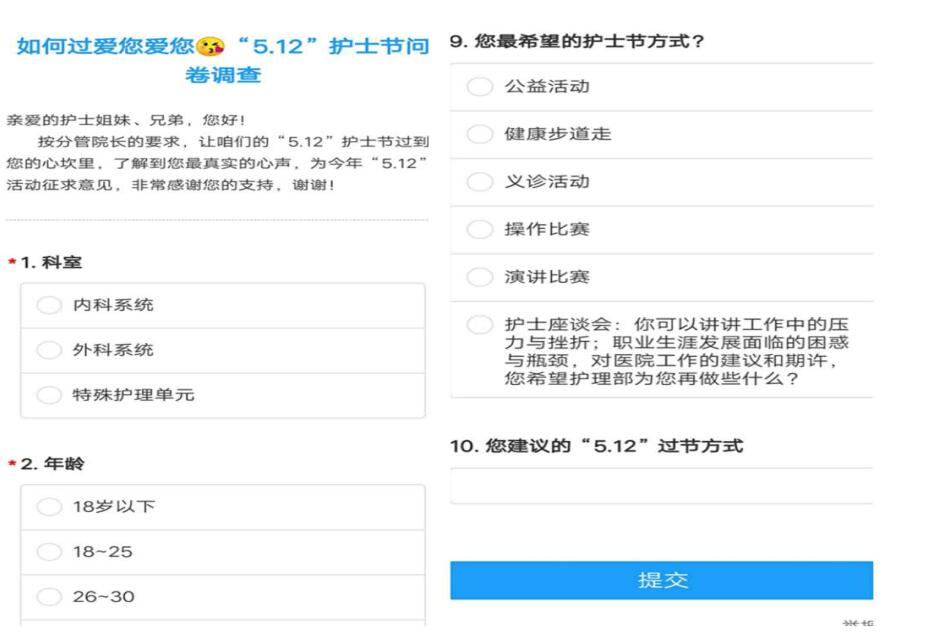938x638 pixels.
Task: Select the 内科系统 radio option
Action: (x=49, y=306)
